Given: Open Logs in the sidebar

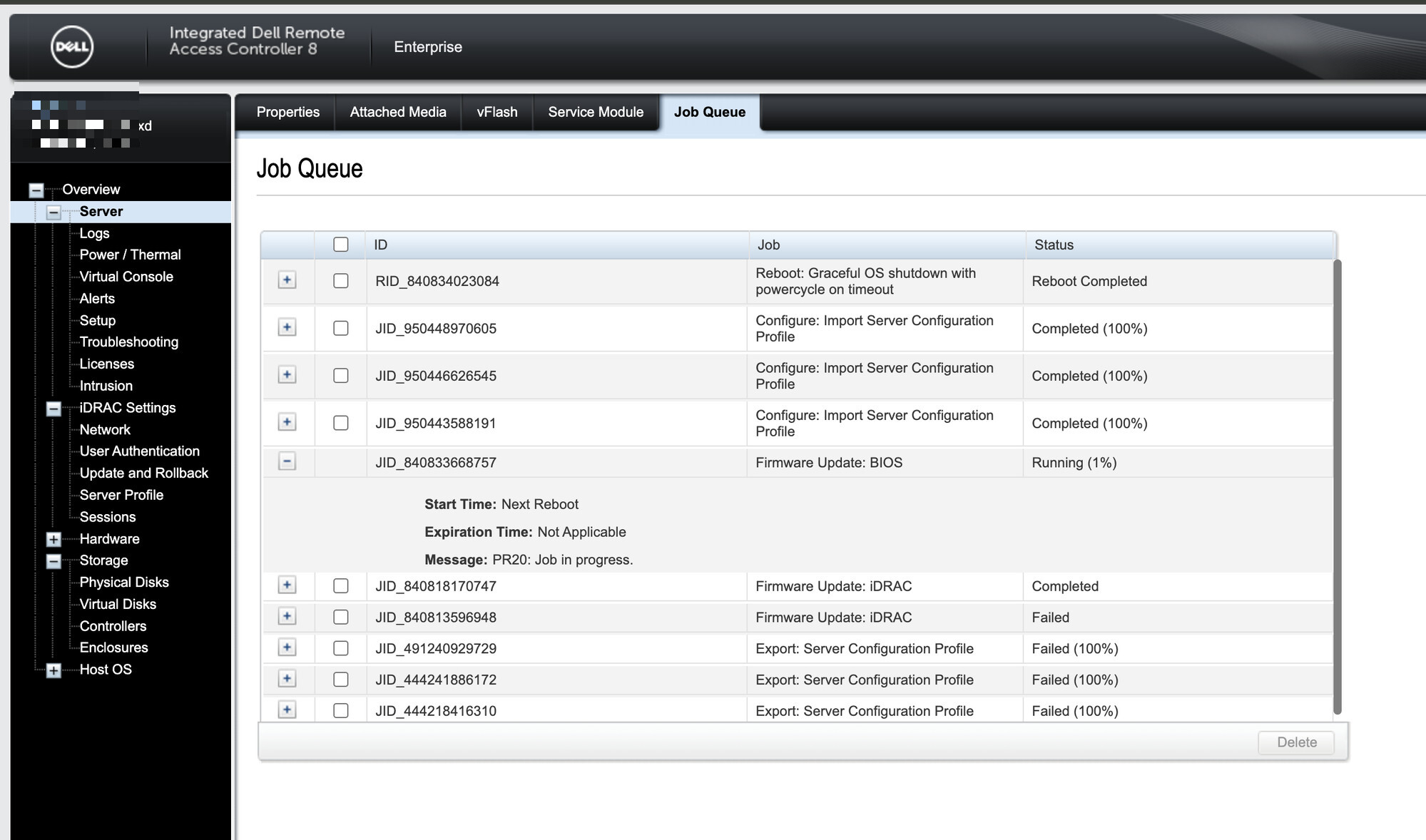Looking at the screenshot, I should click(94, 233).
